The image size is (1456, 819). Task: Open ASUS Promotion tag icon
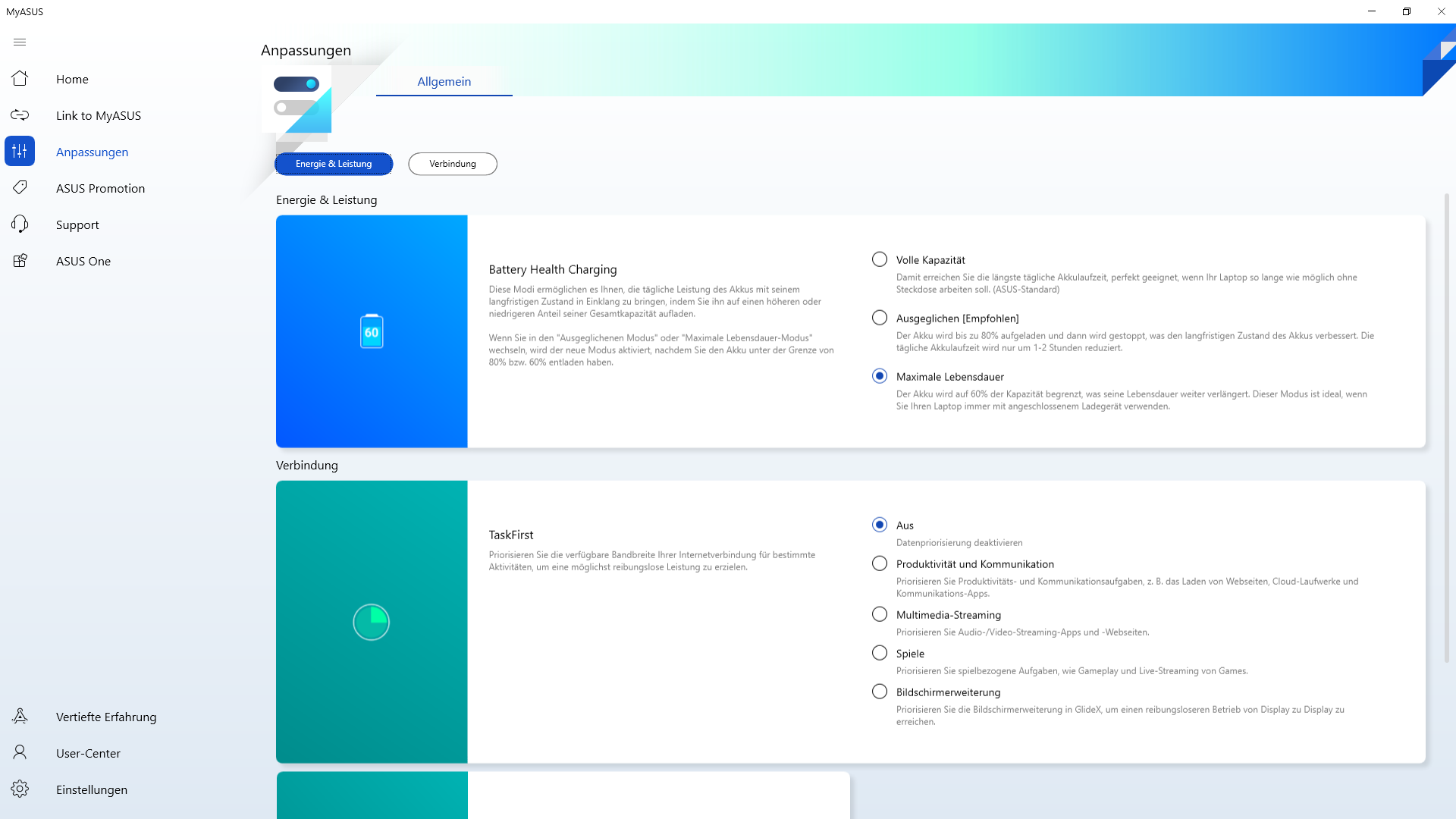(x=20, y=188)
